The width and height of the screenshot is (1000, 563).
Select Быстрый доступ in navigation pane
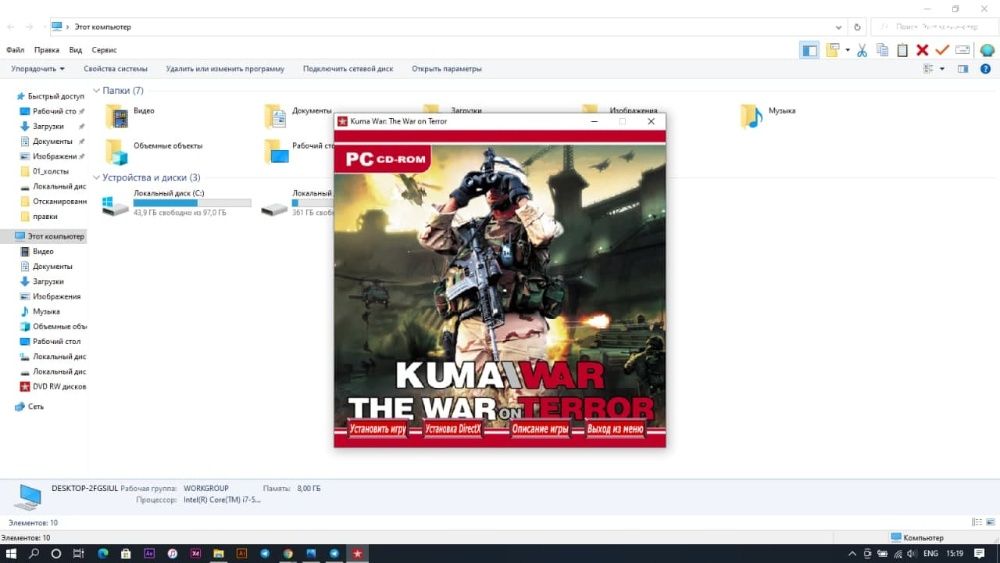[x=50, y=96]
